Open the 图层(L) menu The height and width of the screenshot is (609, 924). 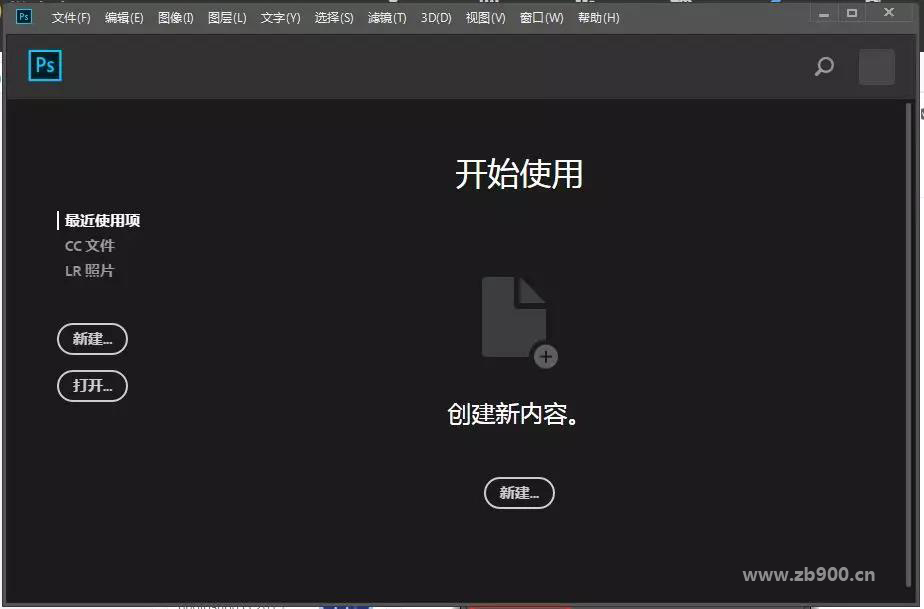click(227, 18)
